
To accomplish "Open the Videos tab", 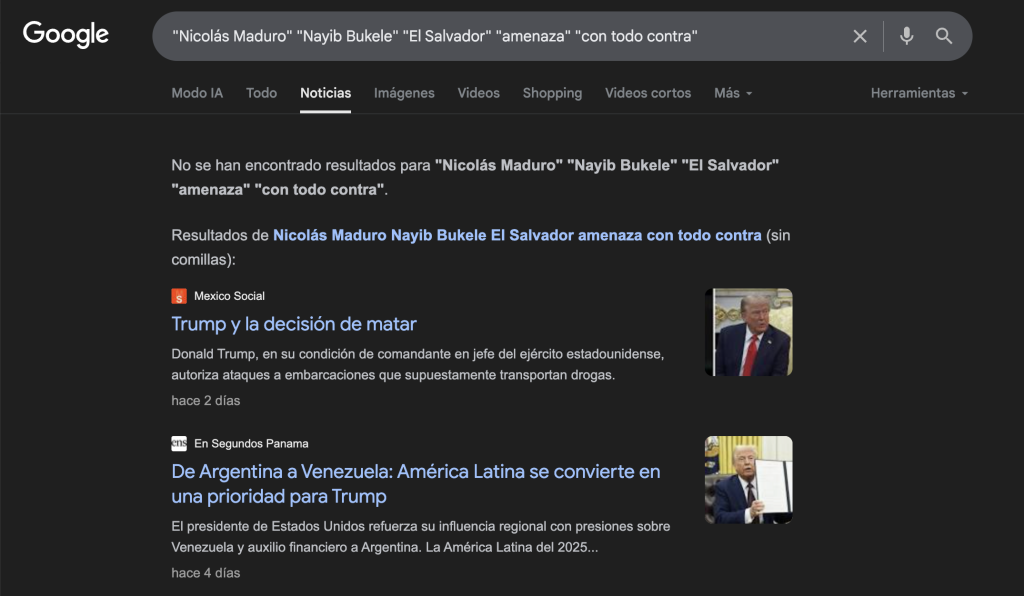I will pyautogui.click(x=478, y=93).
